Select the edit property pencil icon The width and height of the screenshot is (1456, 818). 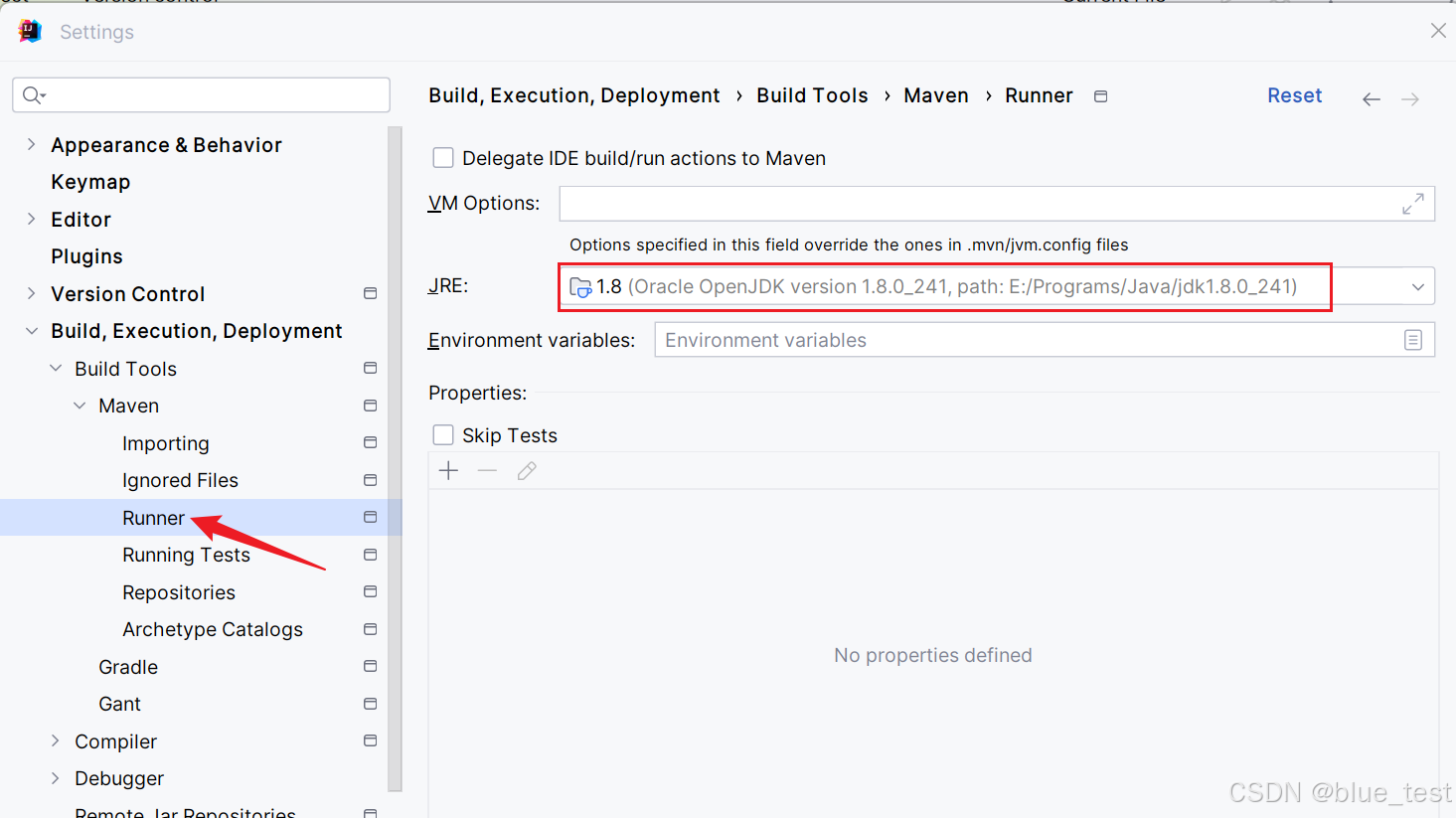[x=526, y=470]
